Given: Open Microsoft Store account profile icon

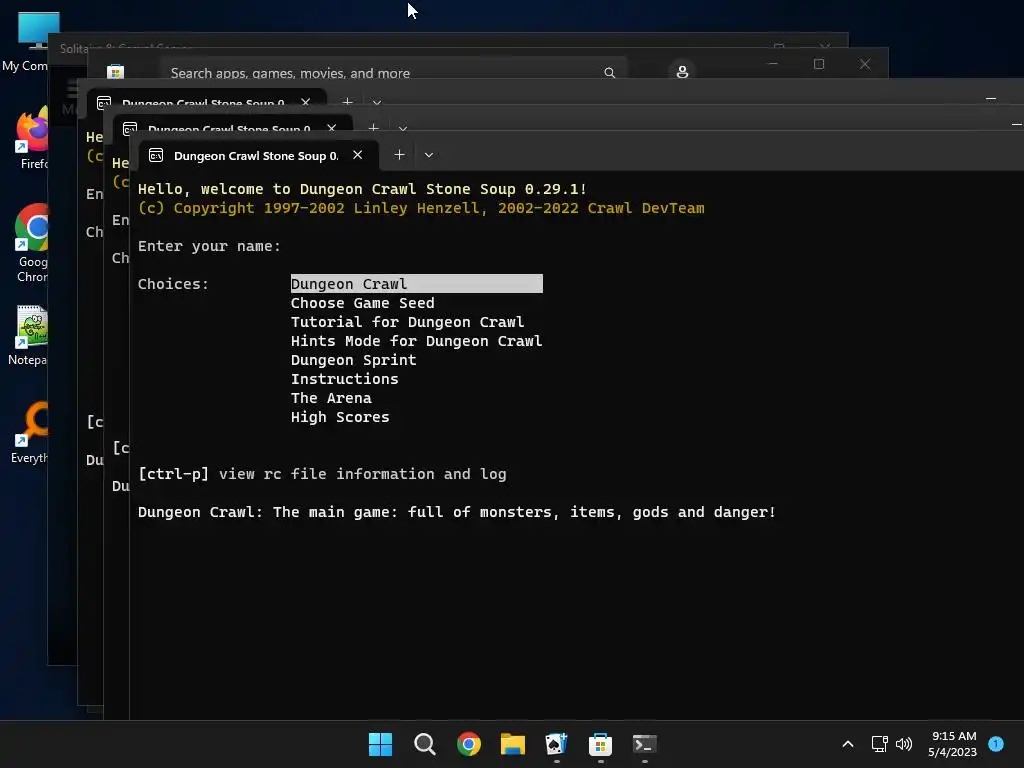Looking at the screenshot, I should coord(682,71).
